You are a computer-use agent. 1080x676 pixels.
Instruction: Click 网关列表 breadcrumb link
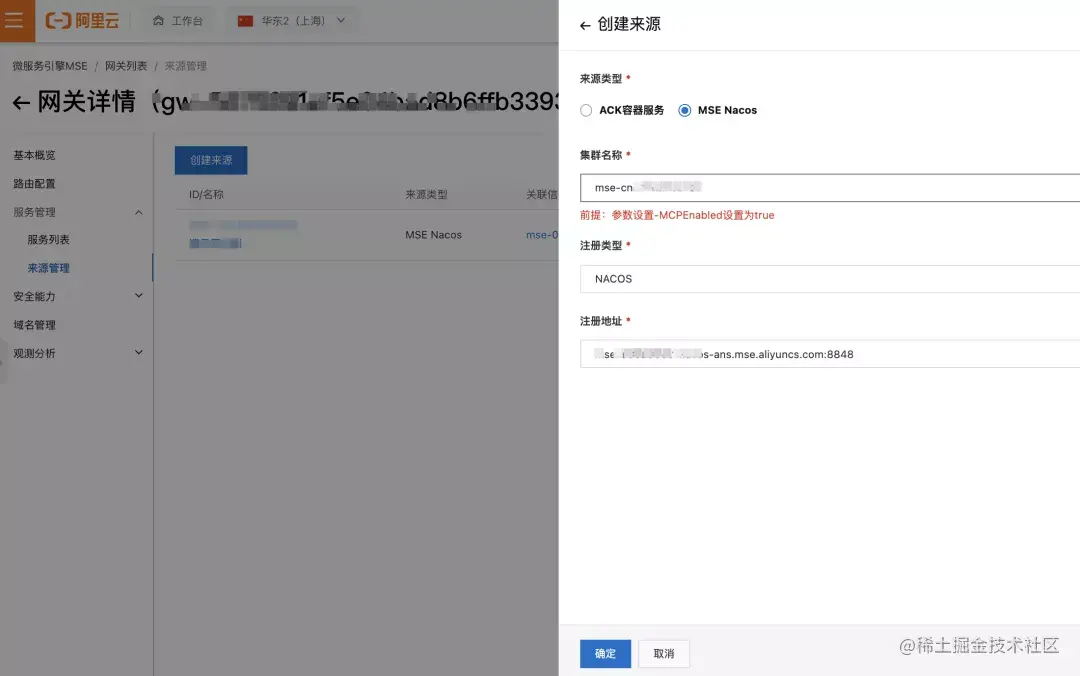126,66
